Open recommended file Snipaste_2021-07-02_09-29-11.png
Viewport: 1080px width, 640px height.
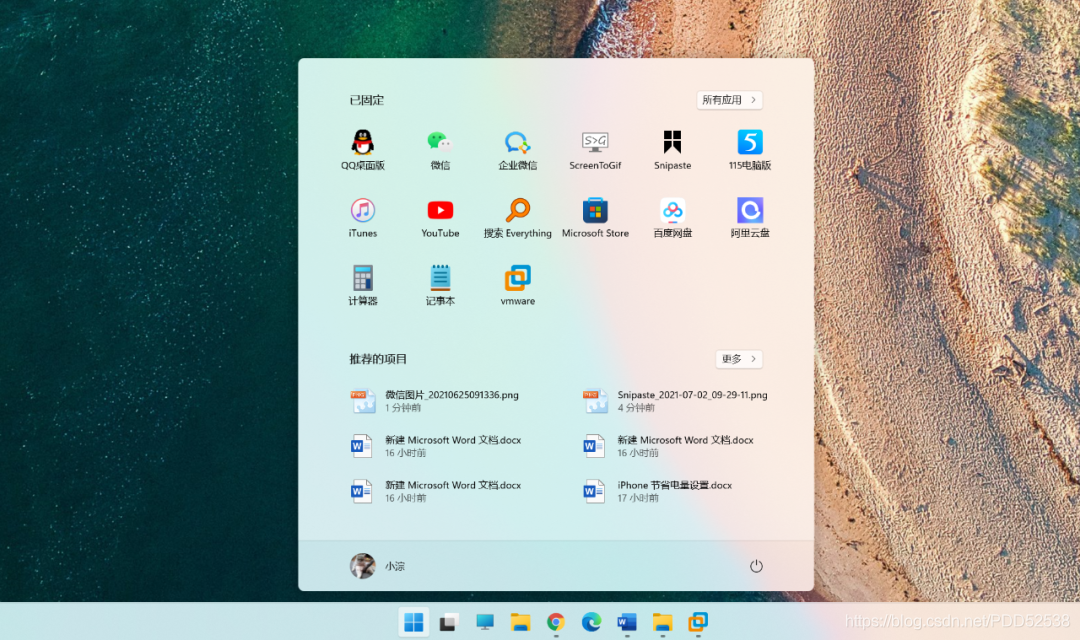[676, 401]
